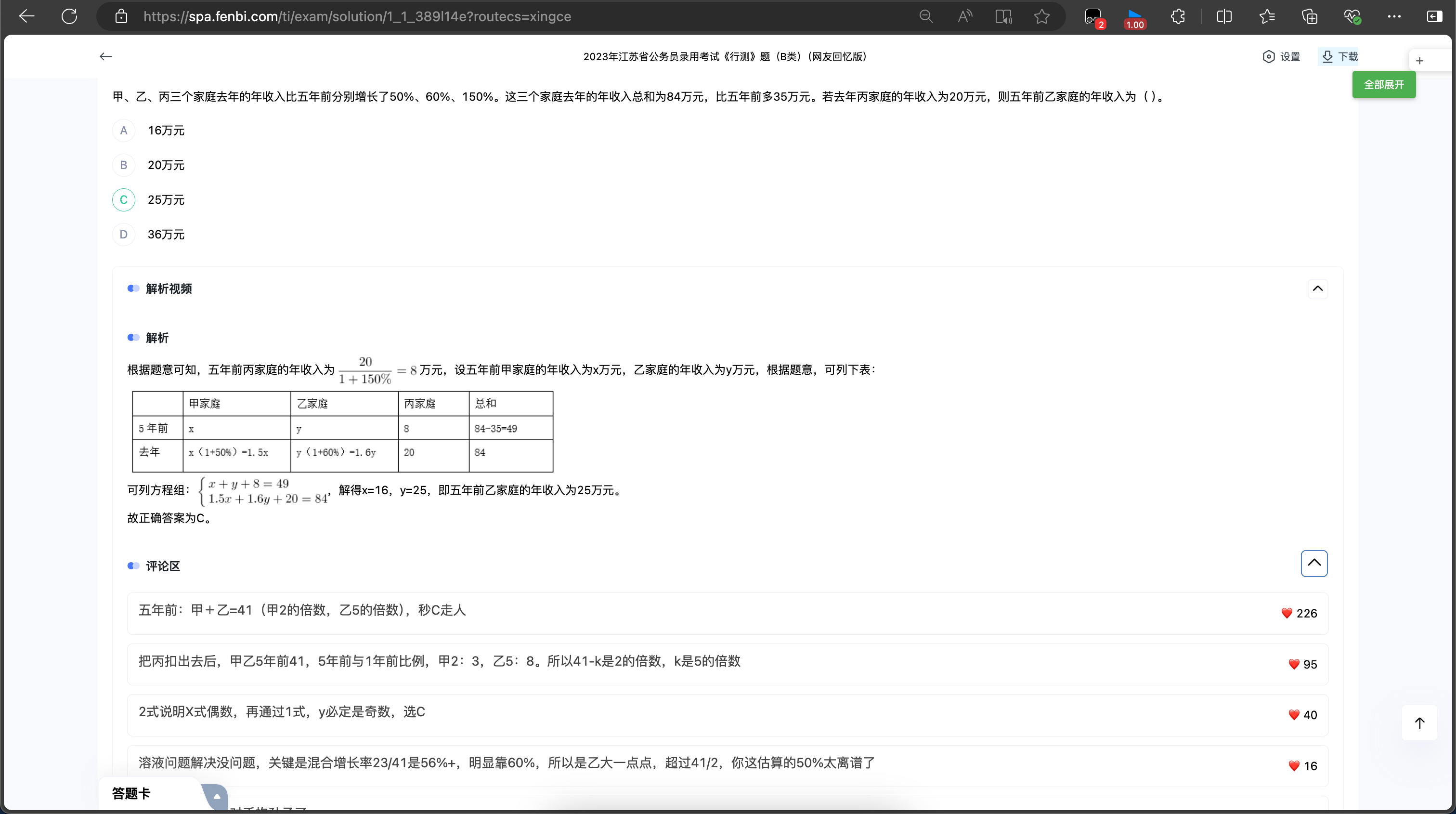Select answer option B 20万元
Image resolution: width=1456 pixels, height=814 pixels.
[124, 165]
